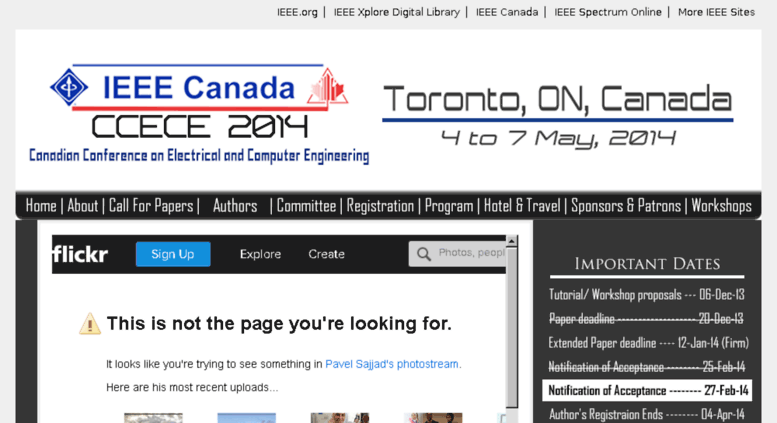This screenshot has height=423, width=777.
Task: Click the Flickr Sign Up button
Action: pyautogui.click(x=173, y=254)
